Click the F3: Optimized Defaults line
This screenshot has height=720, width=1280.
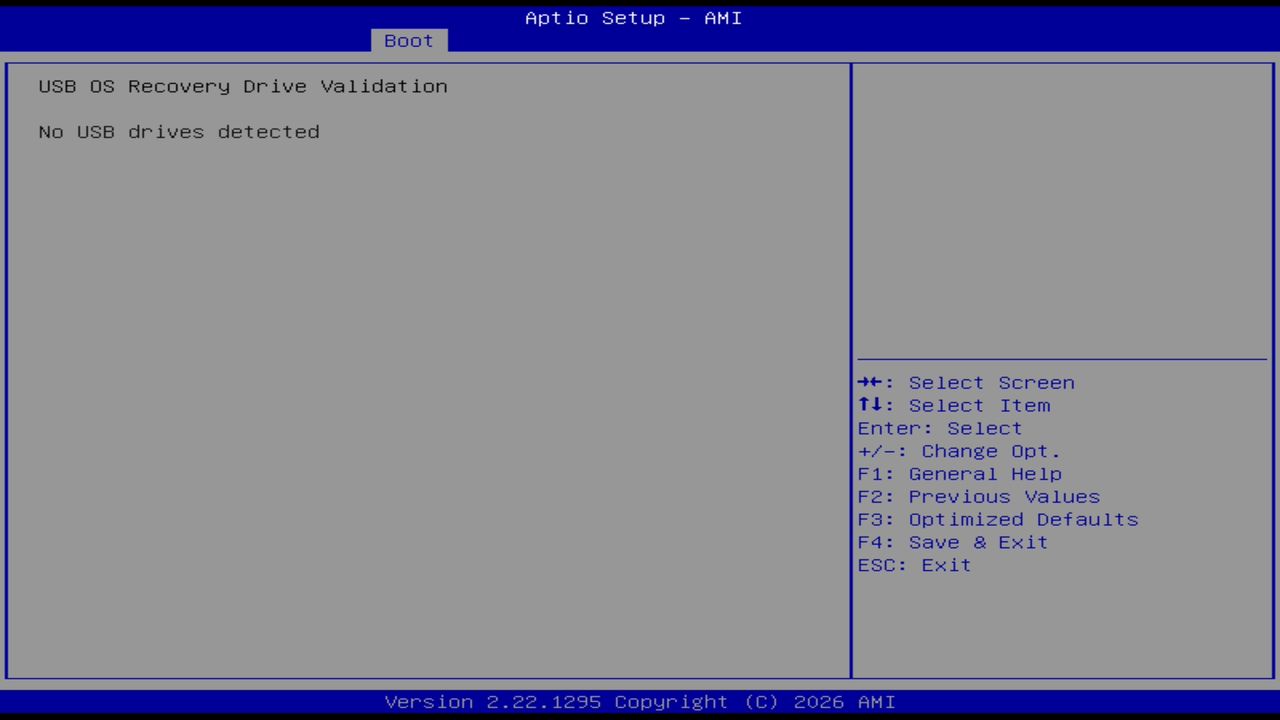click(x=998, y=520)
